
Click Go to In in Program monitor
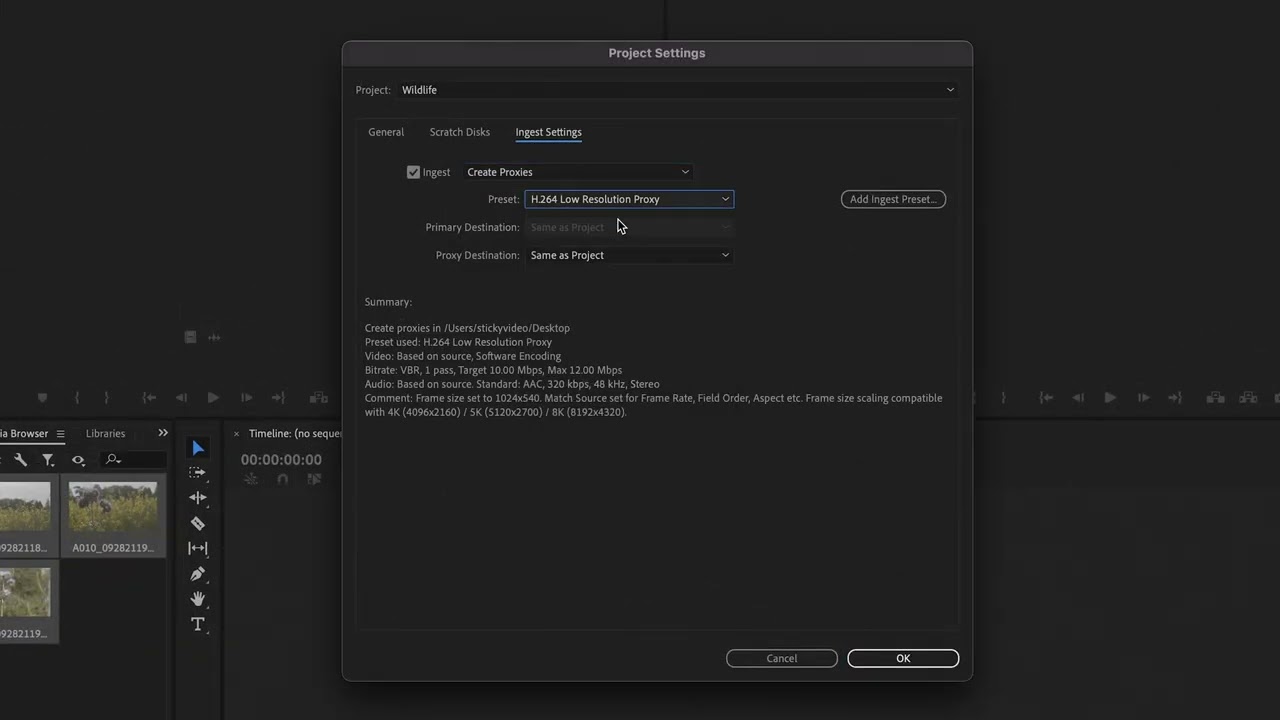pos(1046,397)
